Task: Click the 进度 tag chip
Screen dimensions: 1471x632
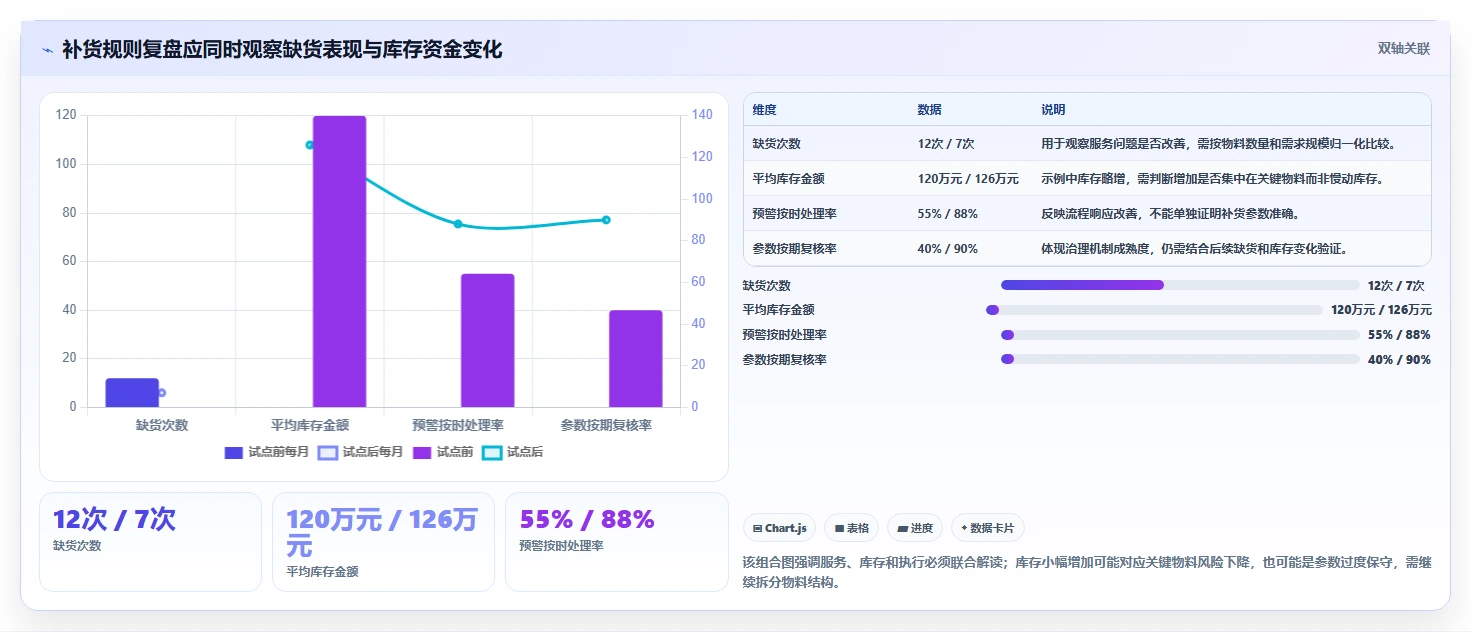Action: click(x=915, y=528)
